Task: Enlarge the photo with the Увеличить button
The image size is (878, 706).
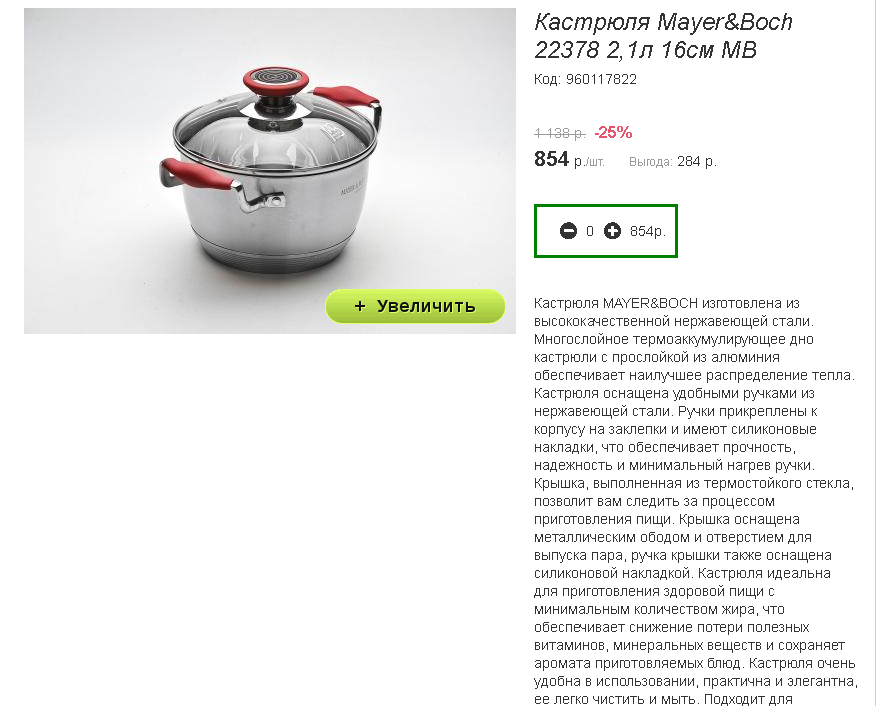Action: [415, 306]
